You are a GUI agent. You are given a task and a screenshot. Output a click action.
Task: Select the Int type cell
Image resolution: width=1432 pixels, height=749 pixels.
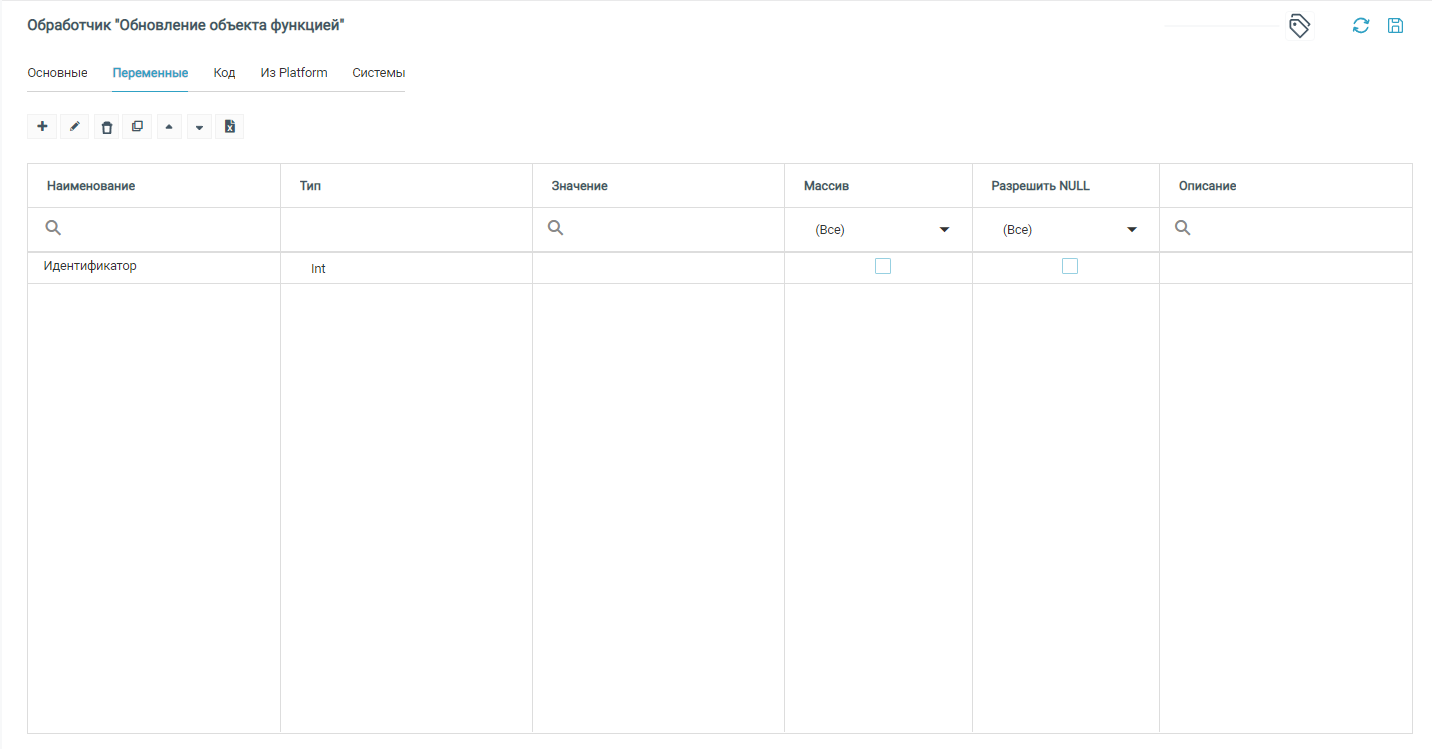click(318, 269)
